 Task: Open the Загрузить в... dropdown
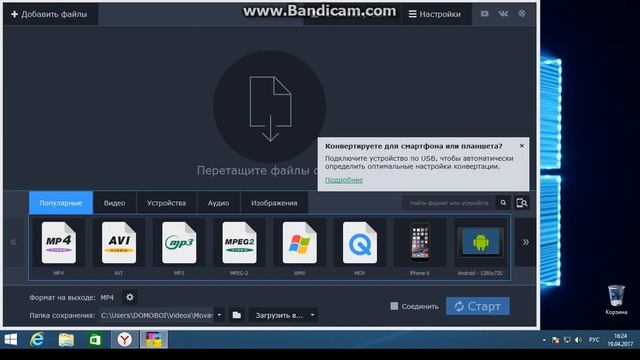pos(284,315)
